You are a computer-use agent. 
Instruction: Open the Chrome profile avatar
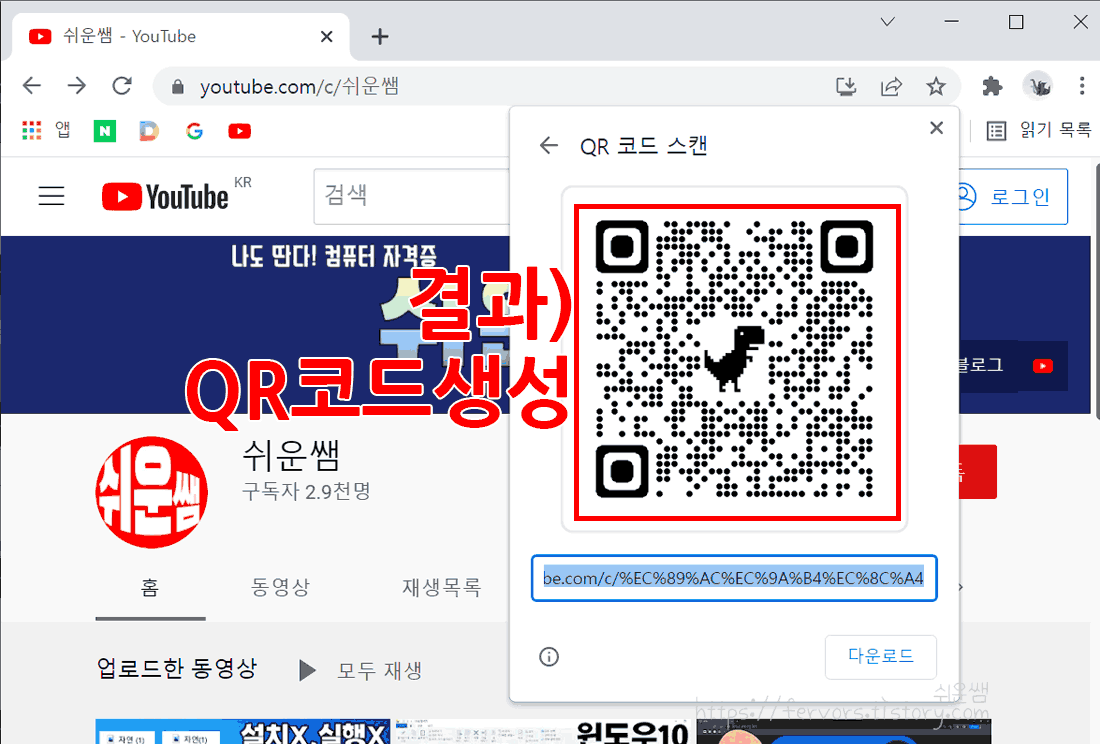pyautogui.click(x=1038, y=87)
